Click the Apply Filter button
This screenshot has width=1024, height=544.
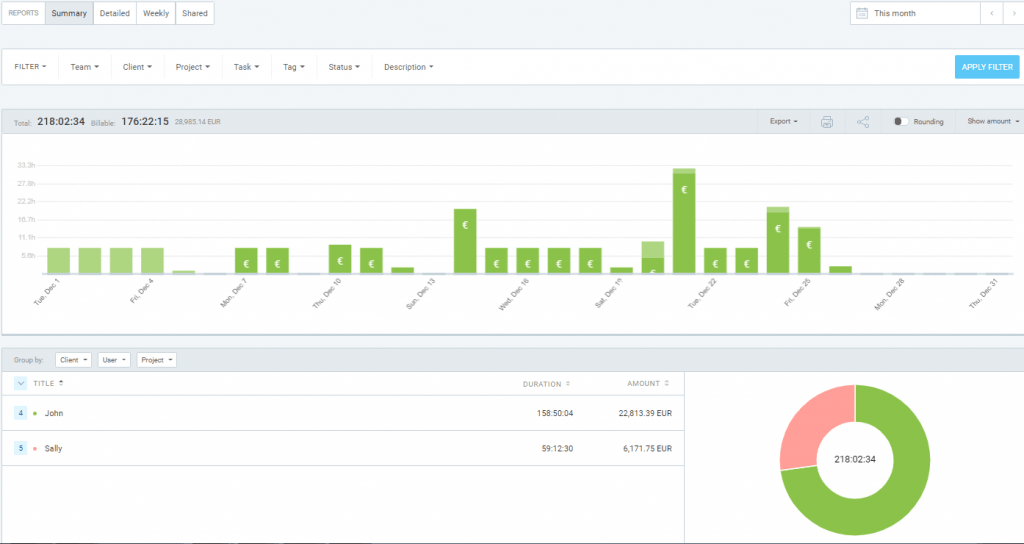pos(986,67)
